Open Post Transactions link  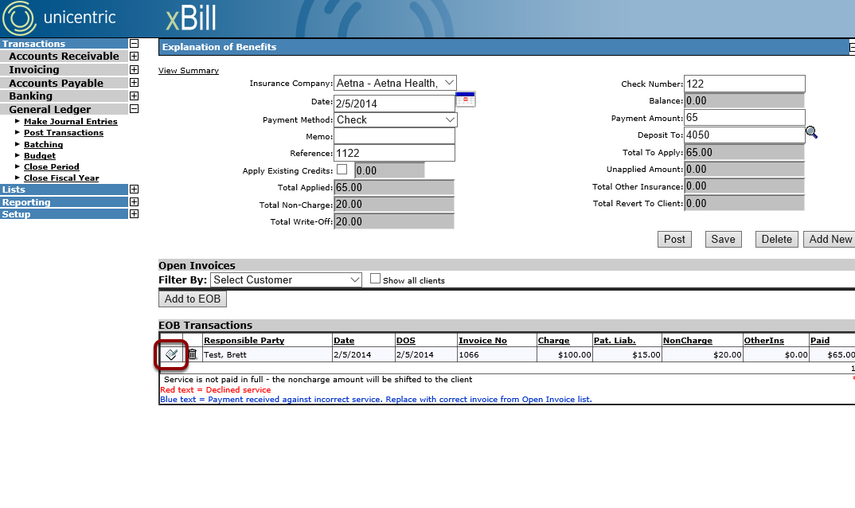[x=63, y=132]
